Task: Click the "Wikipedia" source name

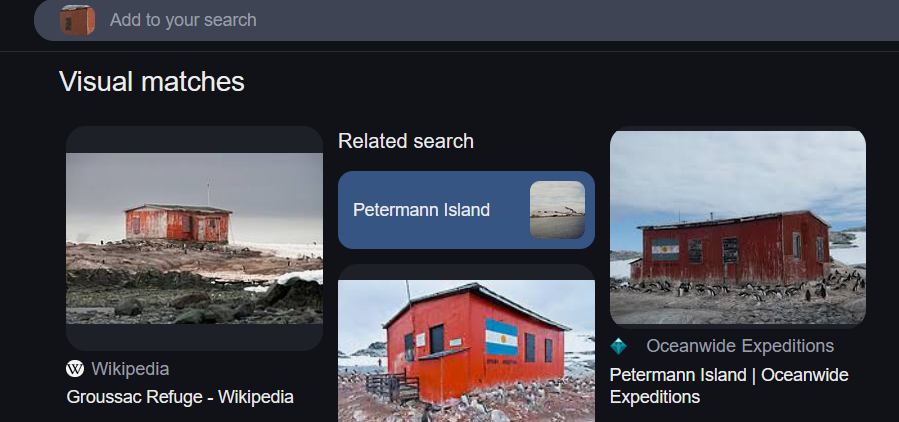Action: pos(130,369)
